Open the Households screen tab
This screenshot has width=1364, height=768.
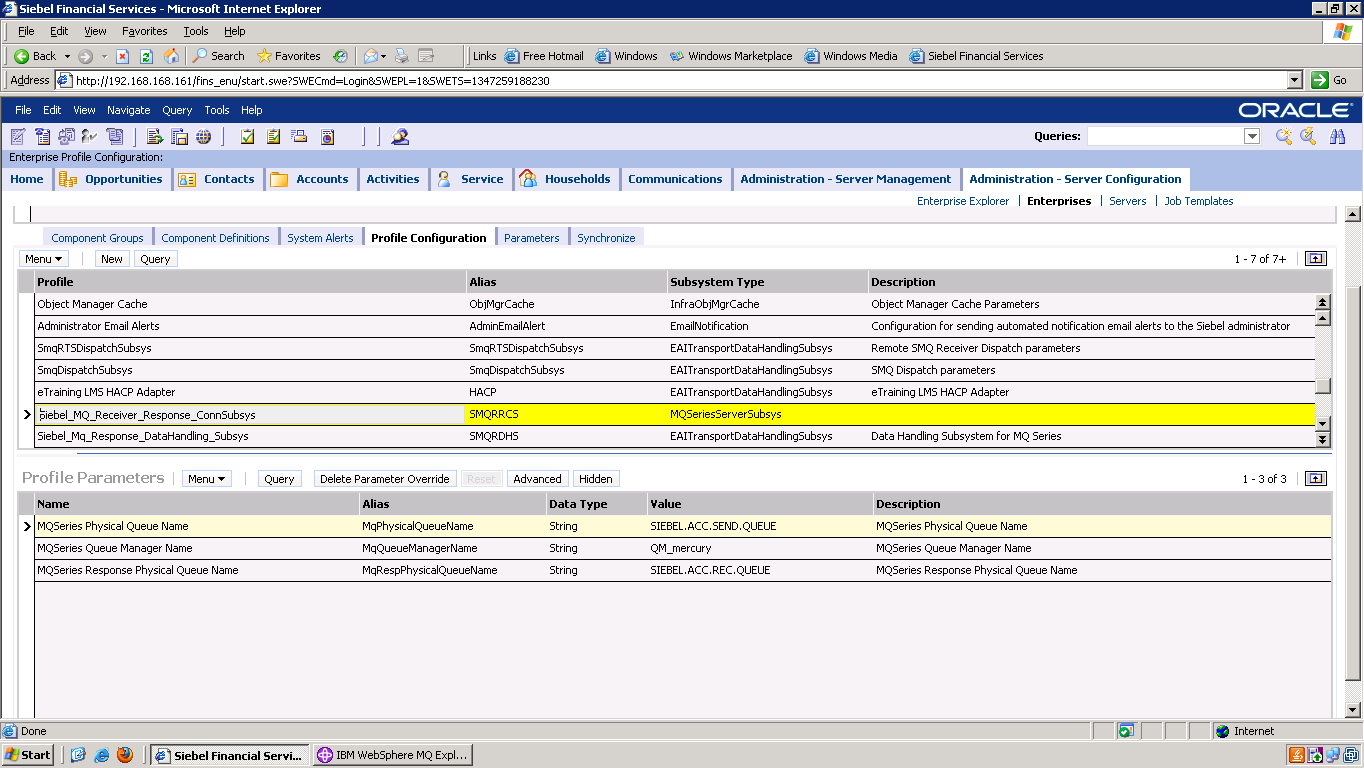(565, 179)
